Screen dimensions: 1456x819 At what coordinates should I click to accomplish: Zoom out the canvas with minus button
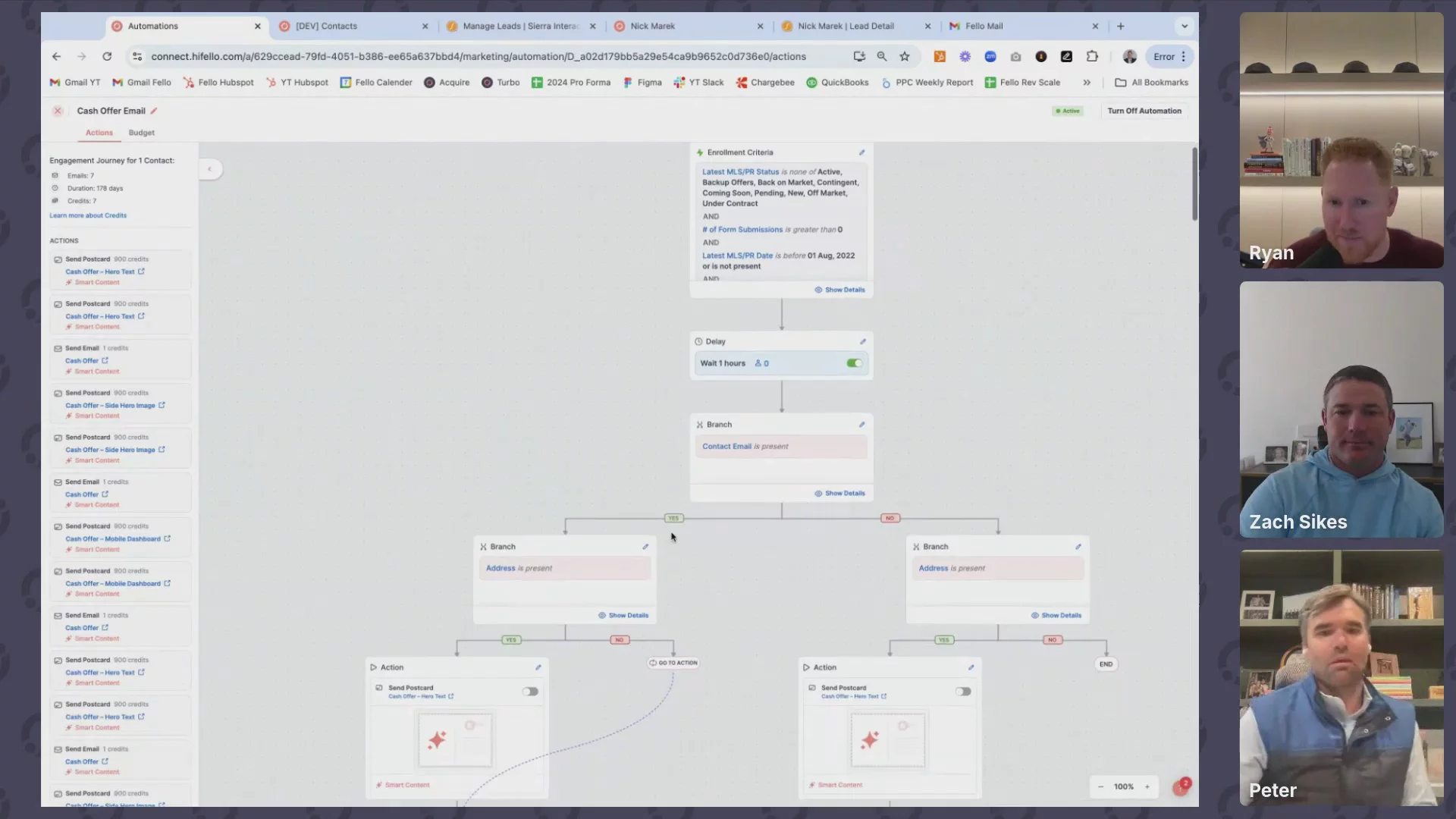tap(1101, 787)
